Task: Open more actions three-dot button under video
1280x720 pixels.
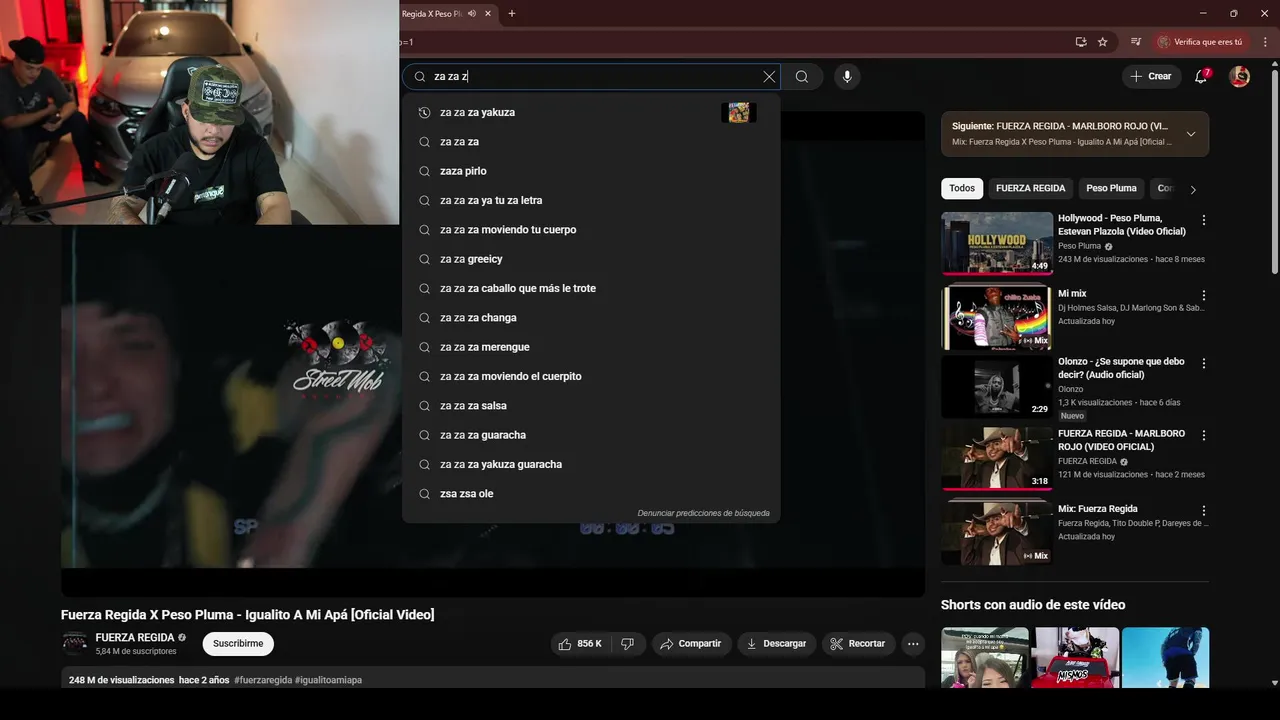Action: click(913, 644)
